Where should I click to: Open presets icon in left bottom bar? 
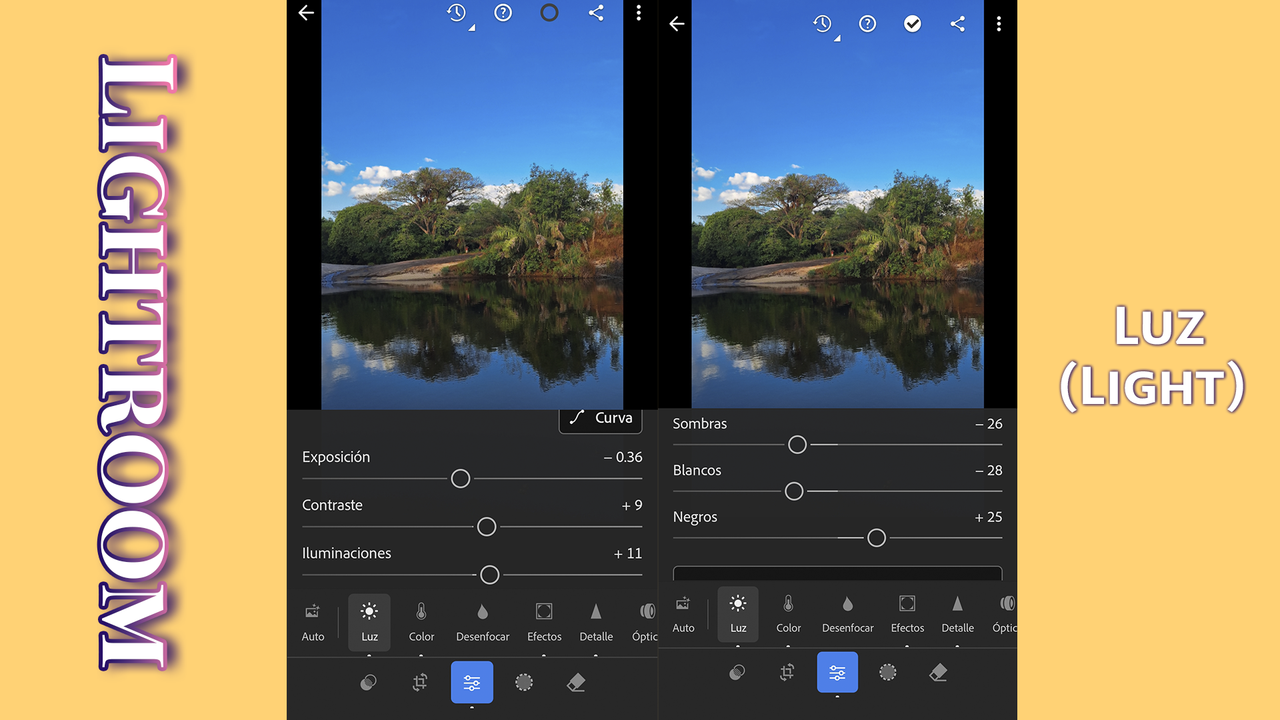368,682
